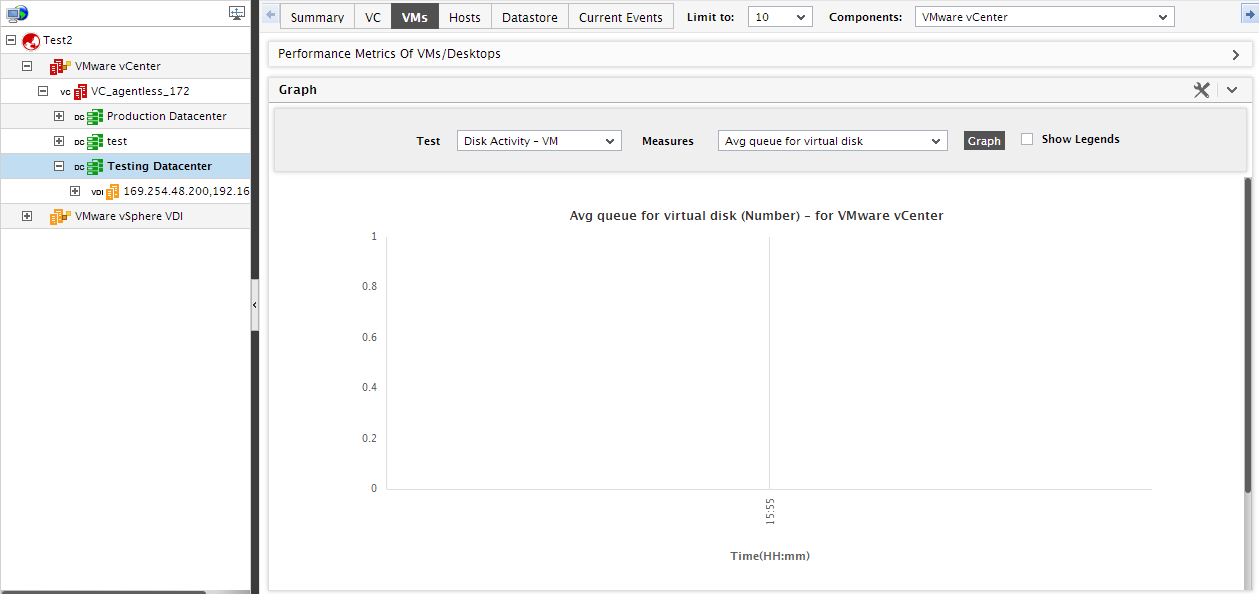Select the test datacenter tree item
This screenshot has width=1259, height=594.
(117, 141)
